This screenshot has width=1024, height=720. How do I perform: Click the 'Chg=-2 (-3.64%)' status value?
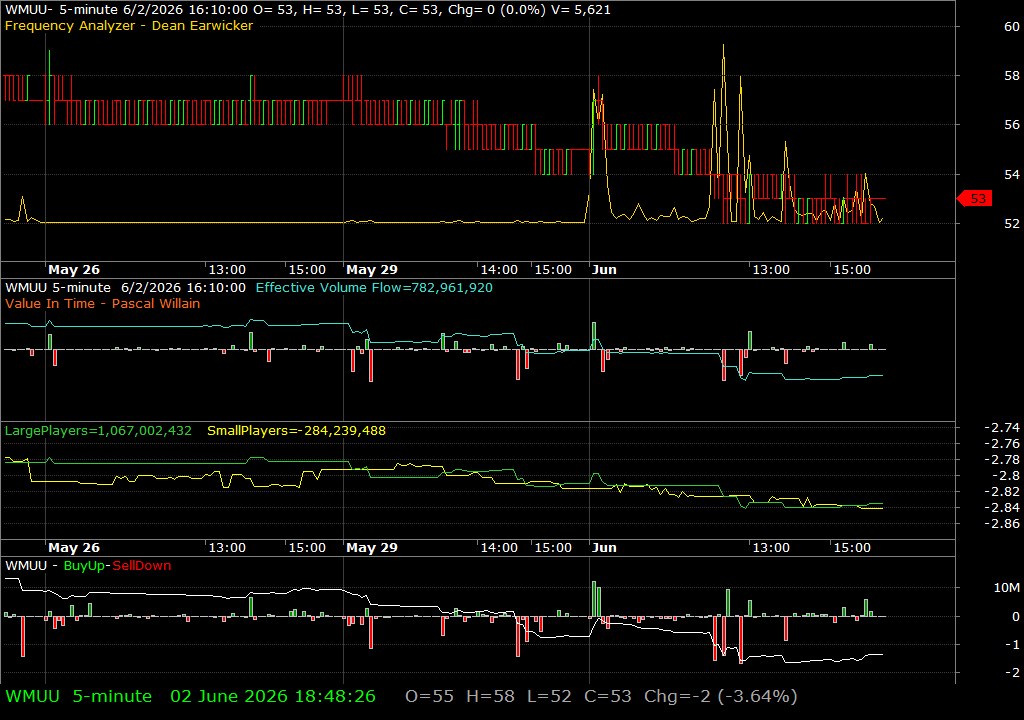720,696
